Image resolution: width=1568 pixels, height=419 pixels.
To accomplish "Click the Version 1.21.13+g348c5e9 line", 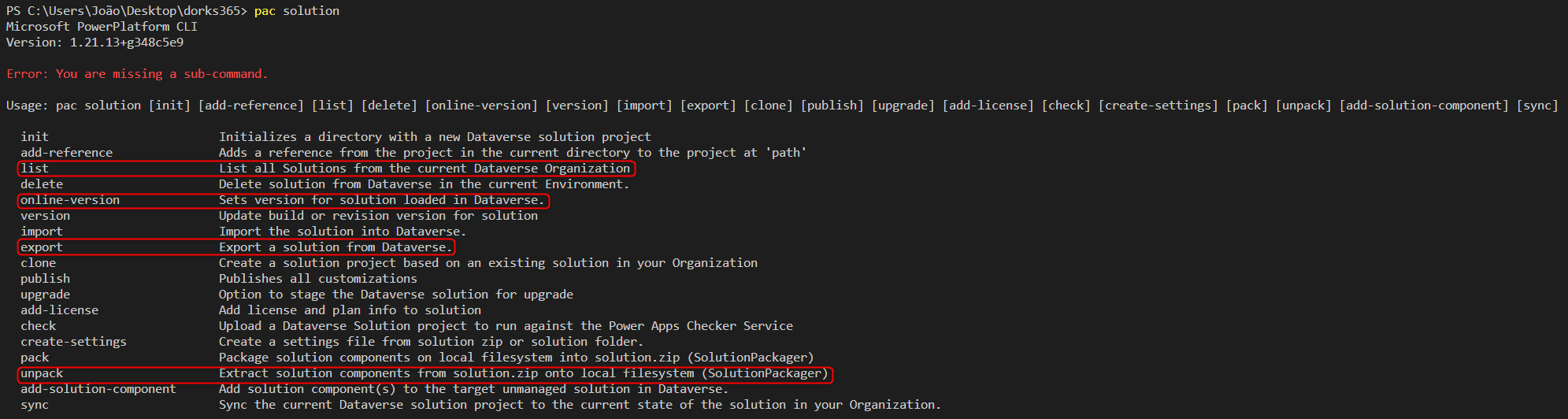I will click(95, 43).
